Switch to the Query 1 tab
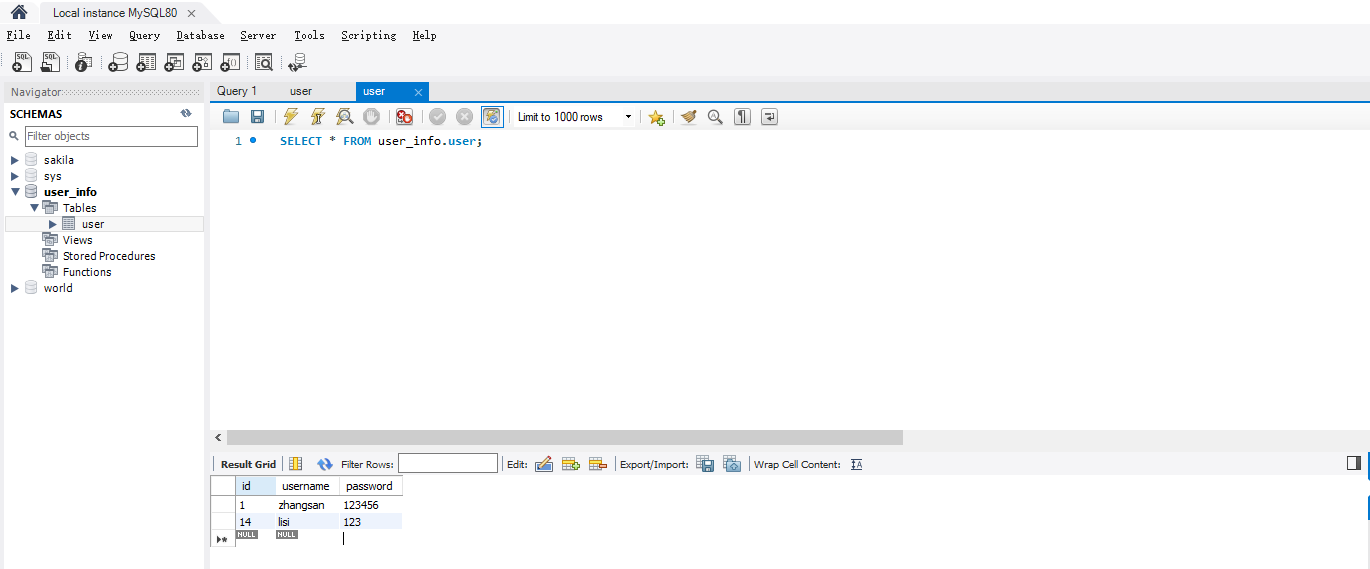The width and height of the screenshot is (1370, 569). click(237, 91)
